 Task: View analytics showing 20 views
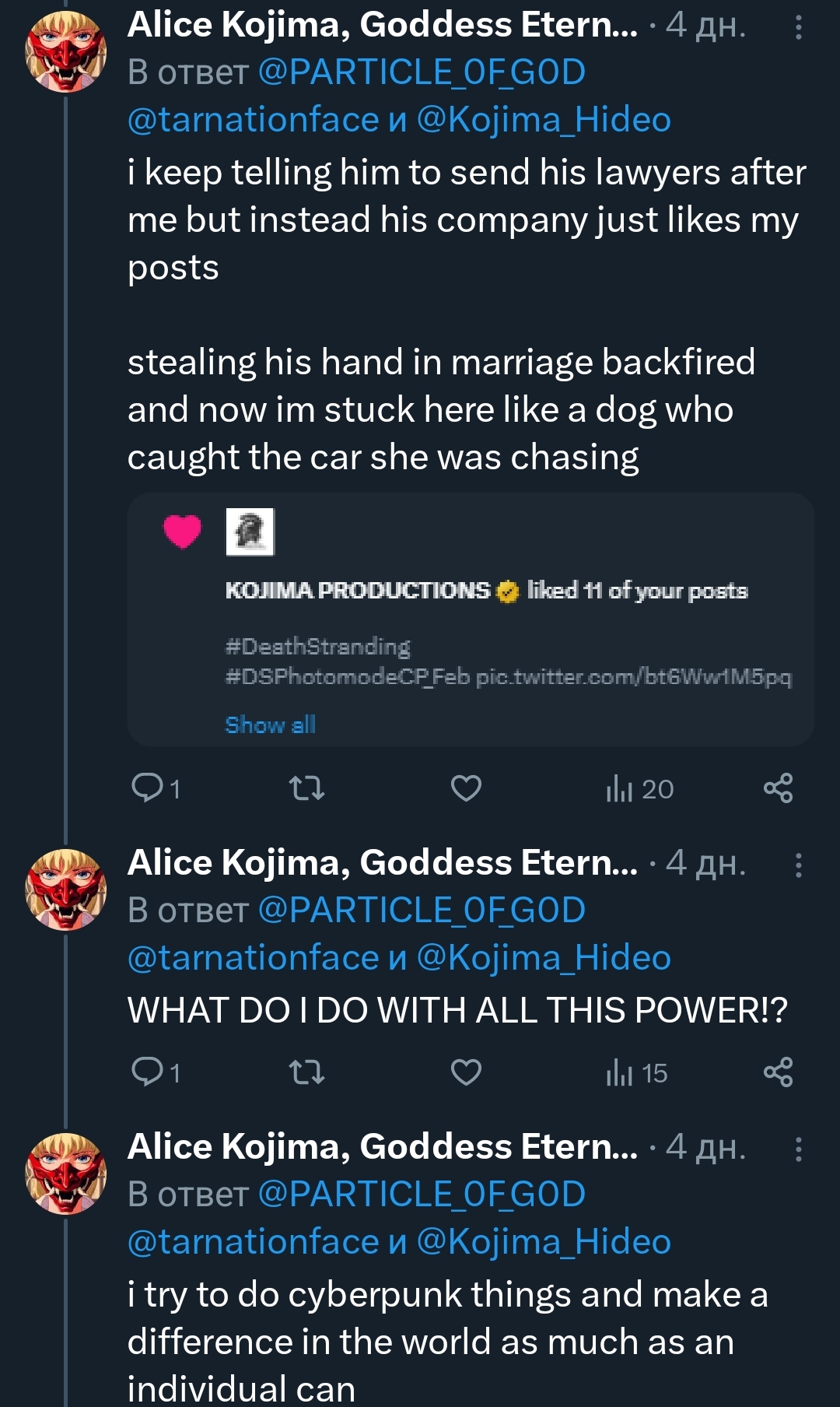(639, 788)
